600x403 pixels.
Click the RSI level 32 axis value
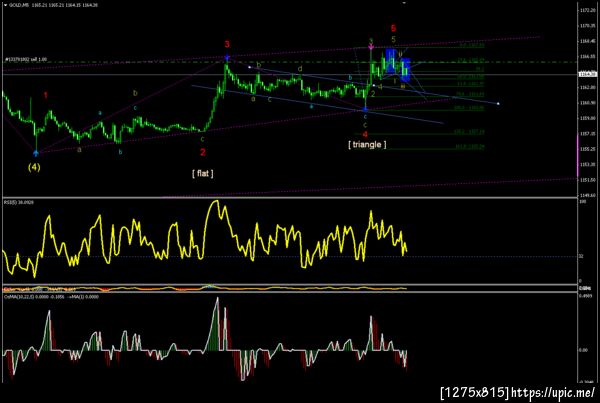(581, 256)
